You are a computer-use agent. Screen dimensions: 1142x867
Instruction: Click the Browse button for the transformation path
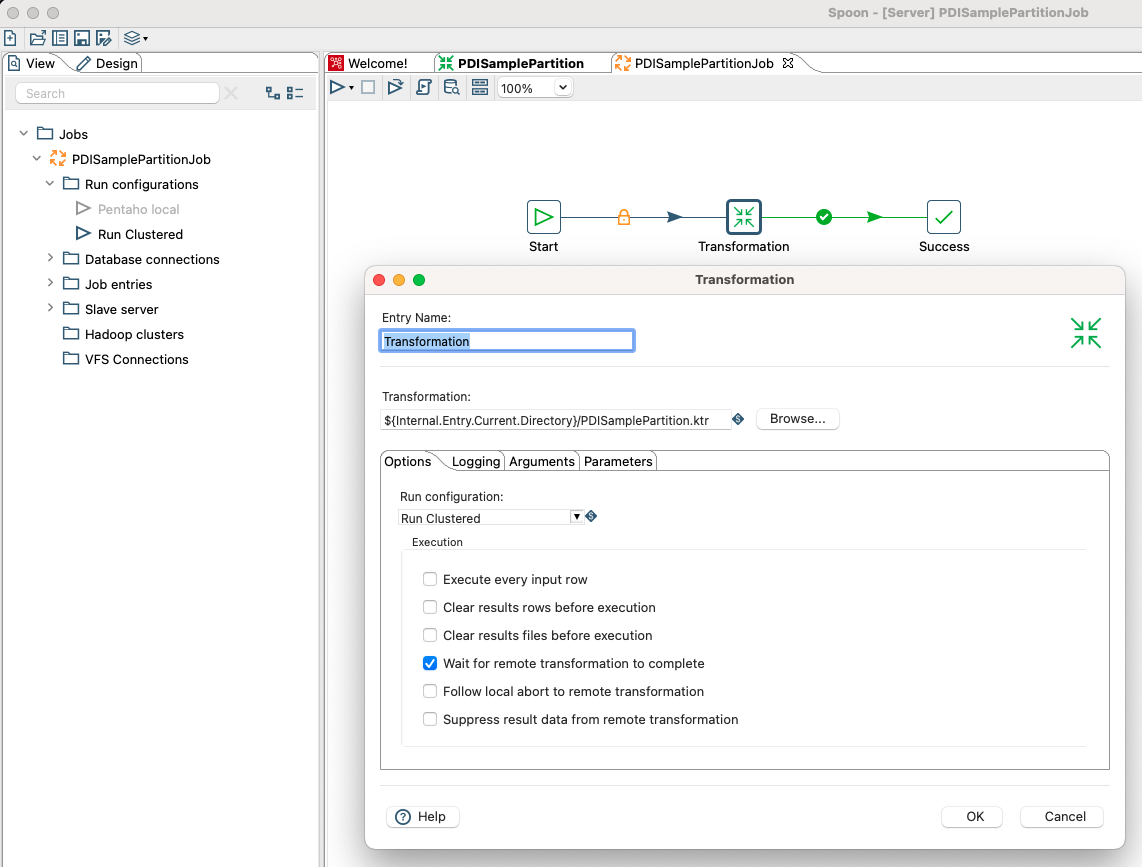point(797,418)
